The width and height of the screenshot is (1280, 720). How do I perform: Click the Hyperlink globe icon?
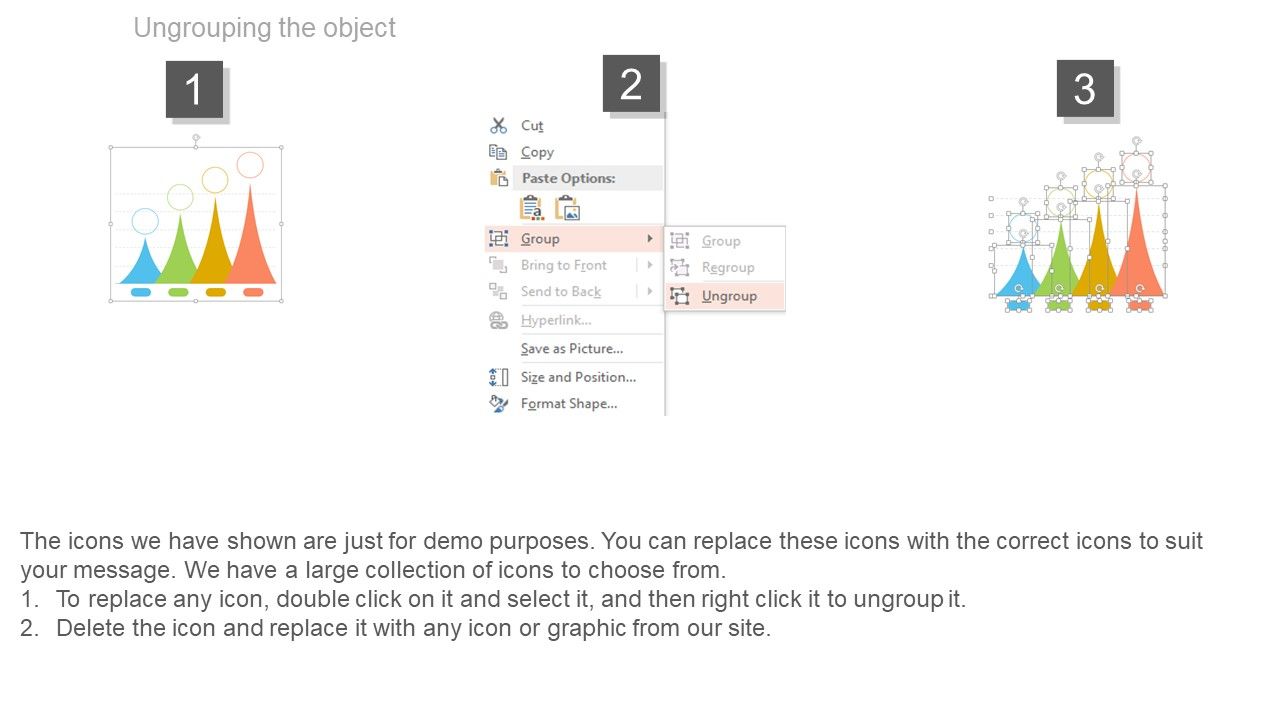click(498, 320)
